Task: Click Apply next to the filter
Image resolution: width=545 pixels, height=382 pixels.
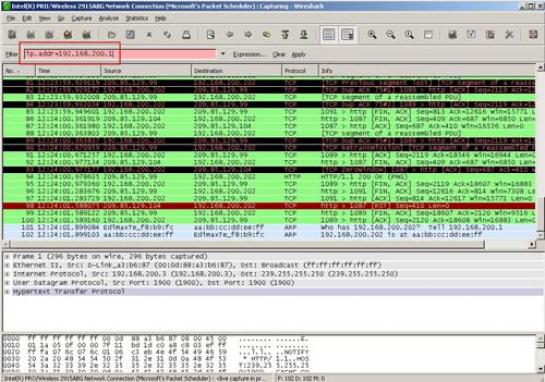Action: (x=299, y=55)
